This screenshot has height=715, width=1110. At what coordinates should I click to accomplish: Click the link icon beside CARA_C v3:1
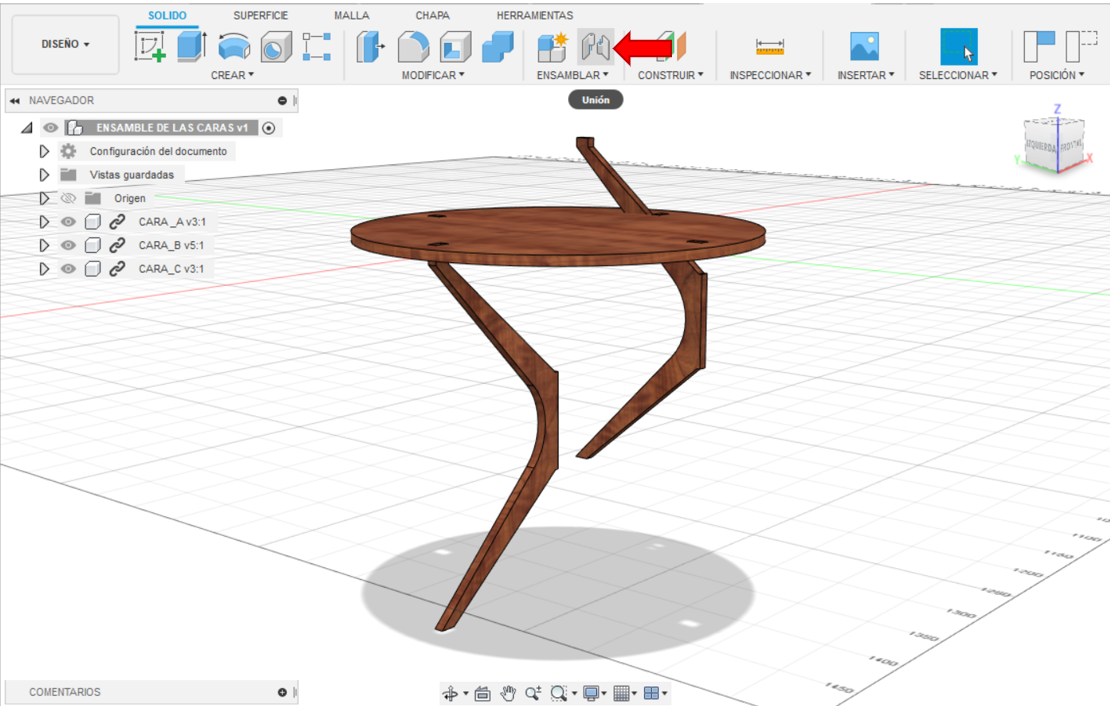(117, 268)
